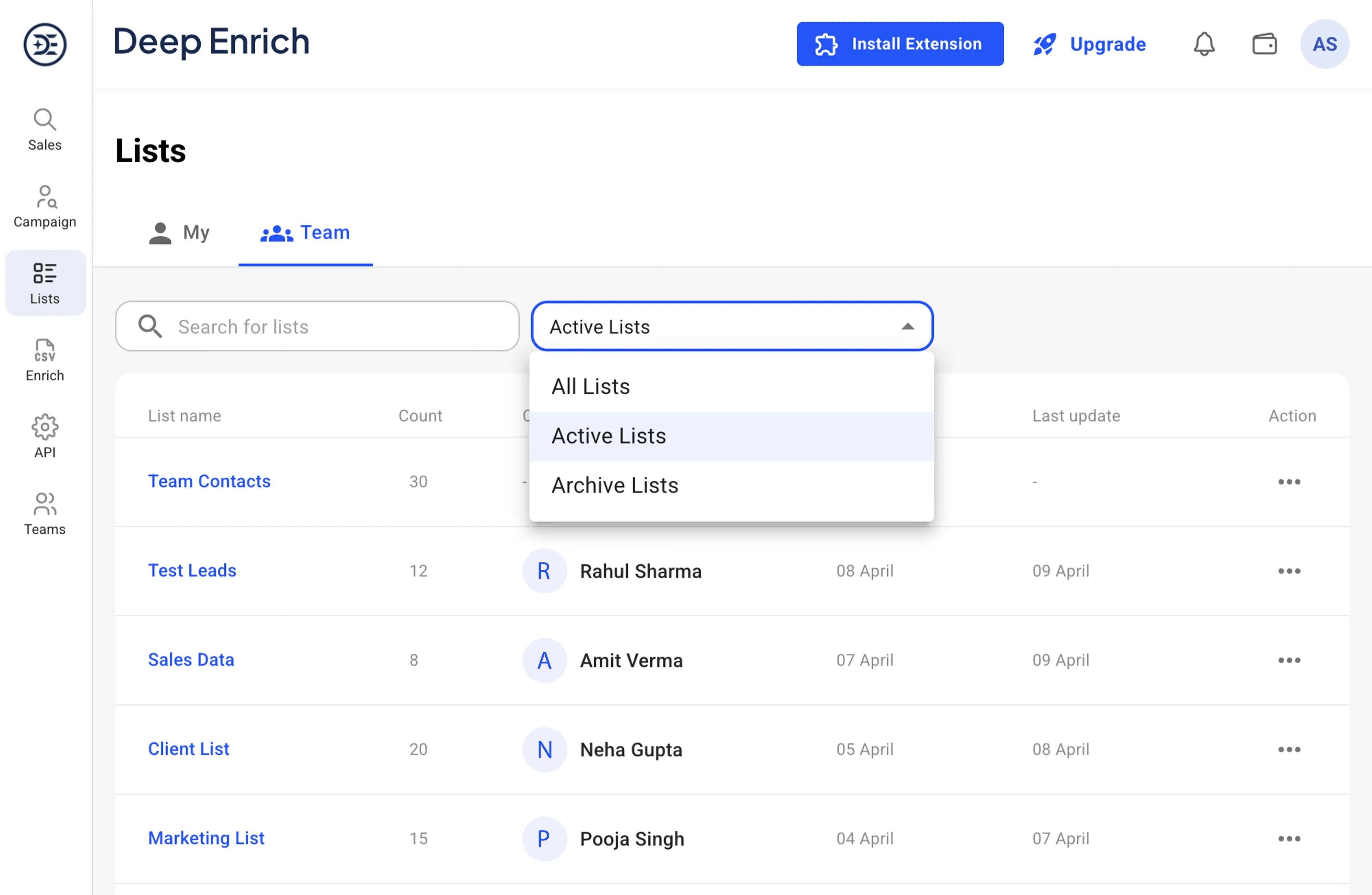Click the Upgrade link
Screen dimensions: 1372x895
(x=1089, y=44)
